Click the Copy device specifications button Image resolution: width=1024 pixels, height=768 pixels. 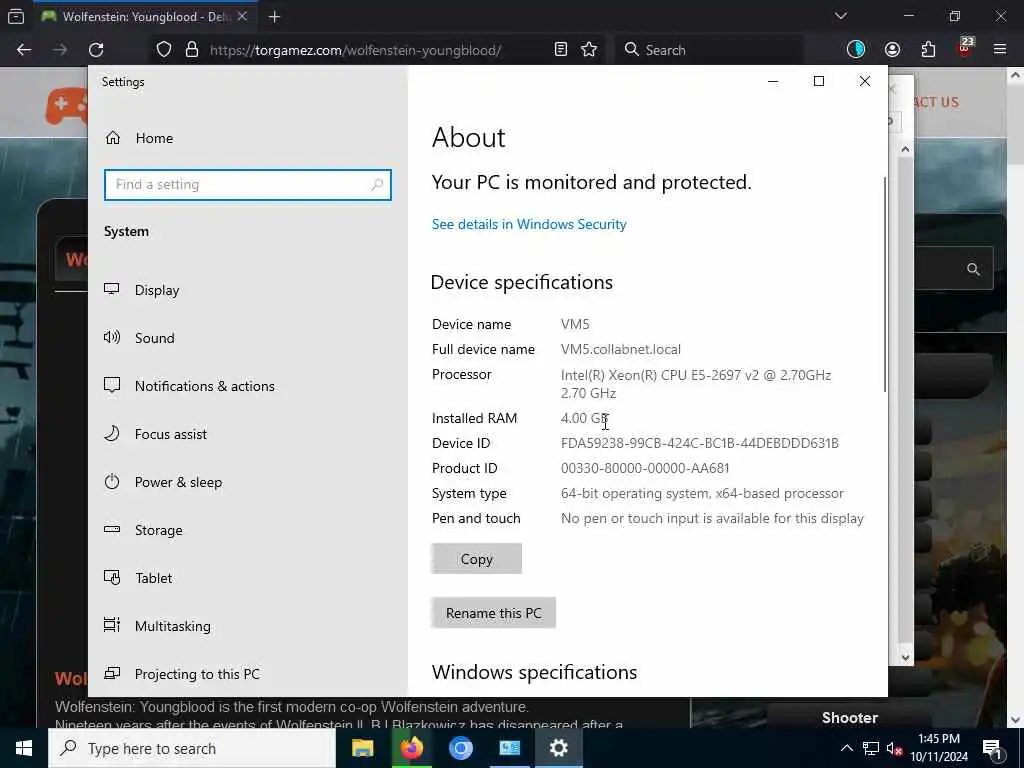pyautogui.click(x=477, y=559)
